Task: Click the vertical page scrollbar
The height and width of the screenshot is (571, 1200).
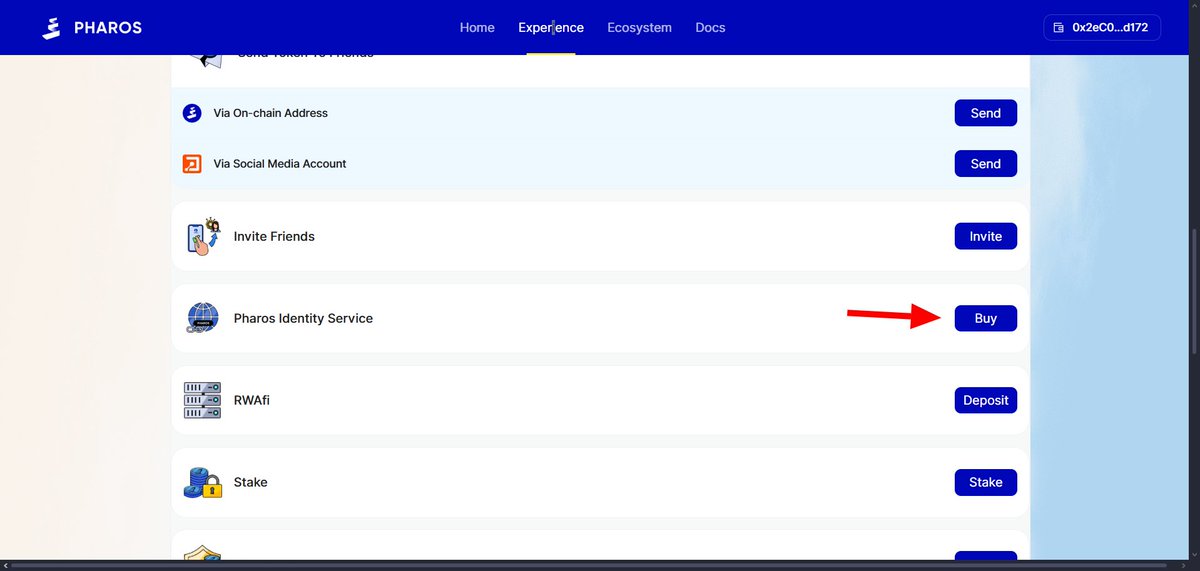Action: coord(1194,290)
